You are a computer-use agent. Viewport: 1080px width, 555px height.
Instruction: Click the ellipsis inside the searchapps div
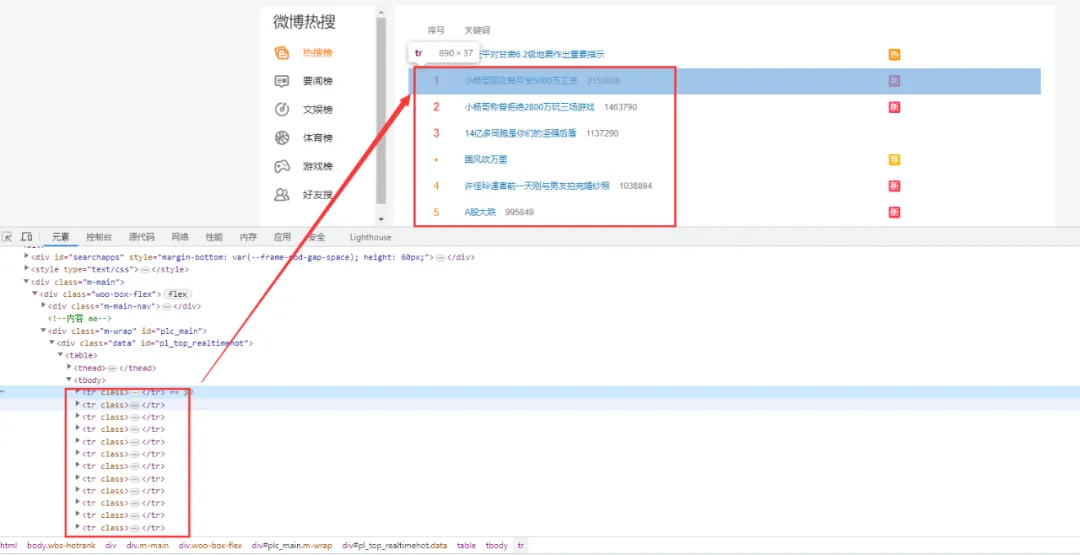pyautogui.click(x=439, y=257)
